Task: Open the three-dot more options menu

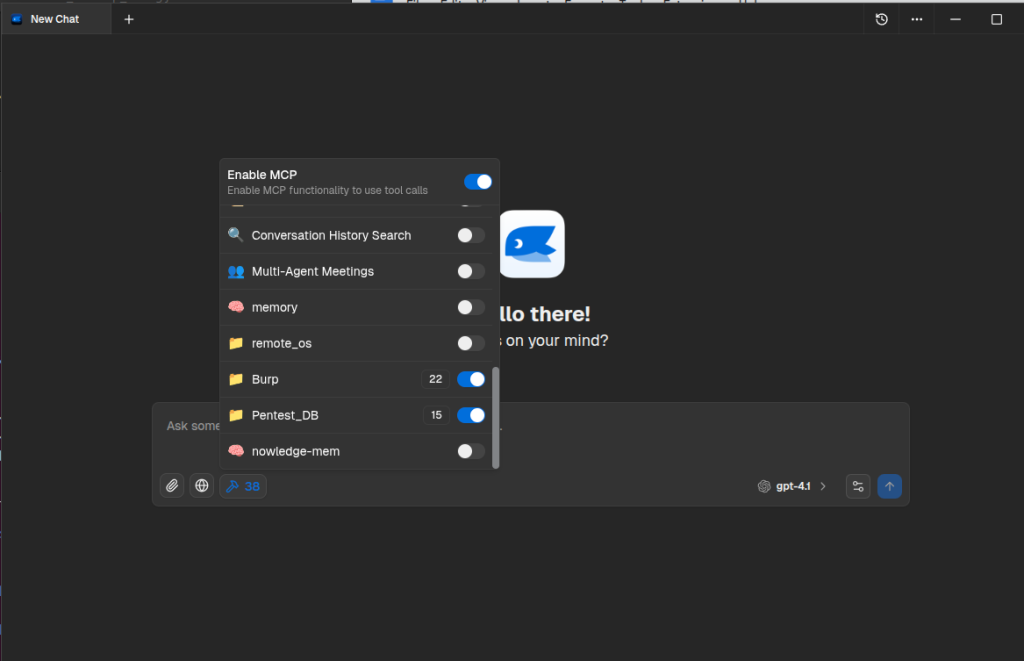Action: pos(917,19)
